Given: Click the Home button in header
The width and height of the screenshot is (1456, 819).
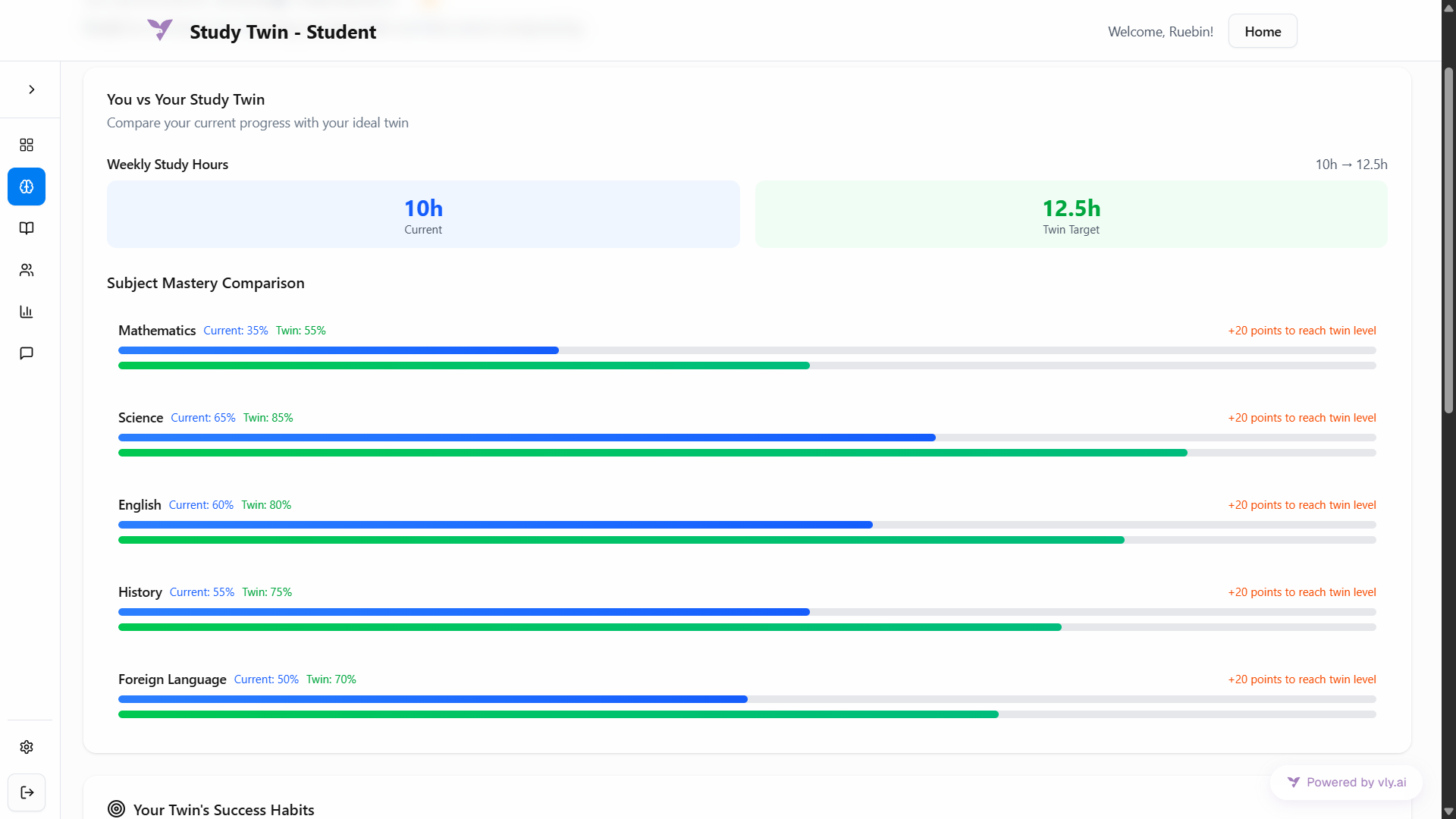Looking at the screenshot, I should coord(1263,32).
